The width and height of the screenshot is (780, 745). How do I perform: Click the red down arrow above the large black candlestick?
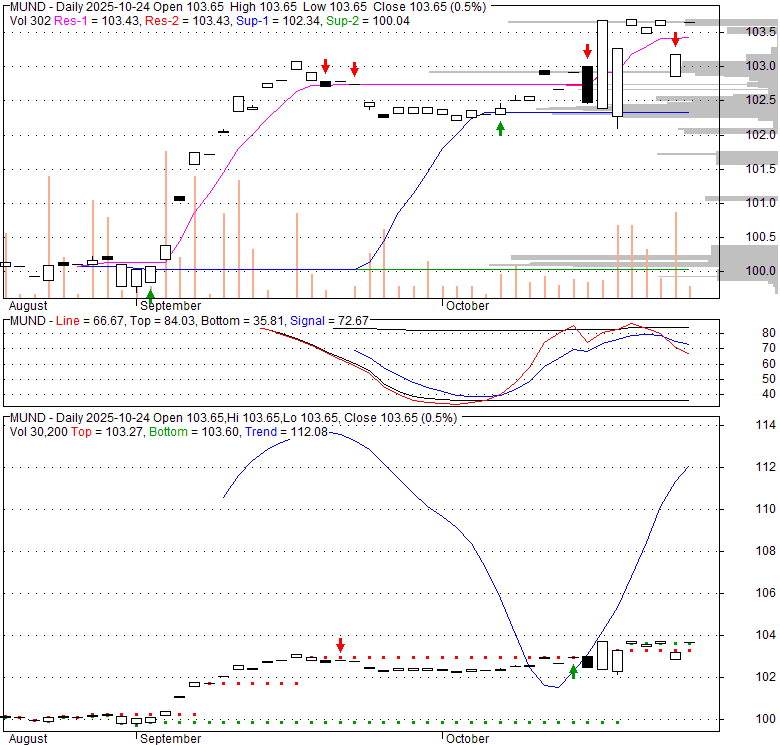pos(587,50)
